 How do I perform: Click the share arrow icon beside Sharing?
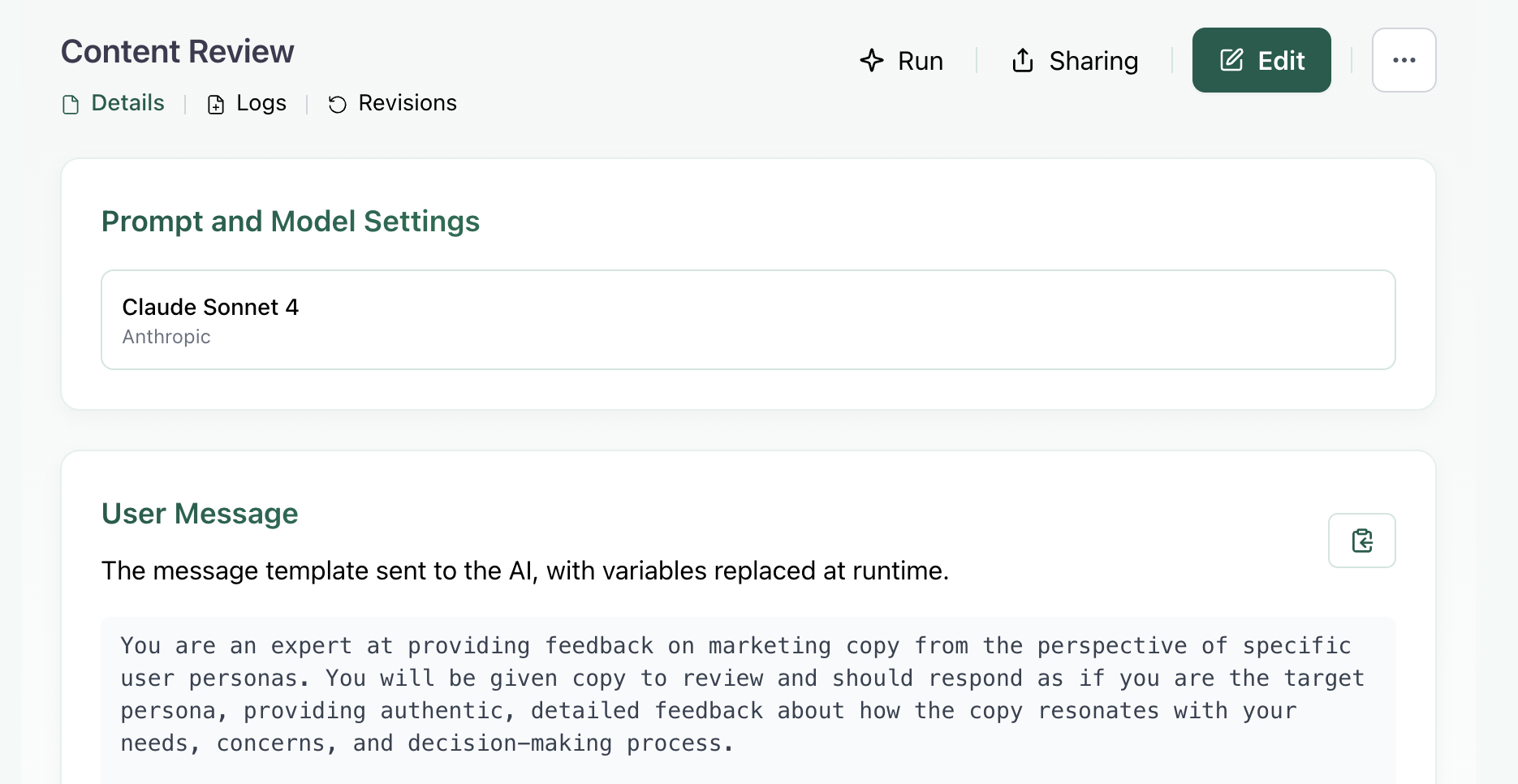click(1023, 61)
